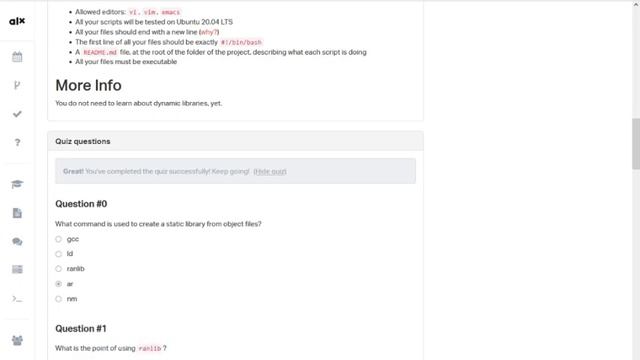Click the page vertical scrollbar thumb
This screenshot has height=360, width=640.
[x=636, y=143]
